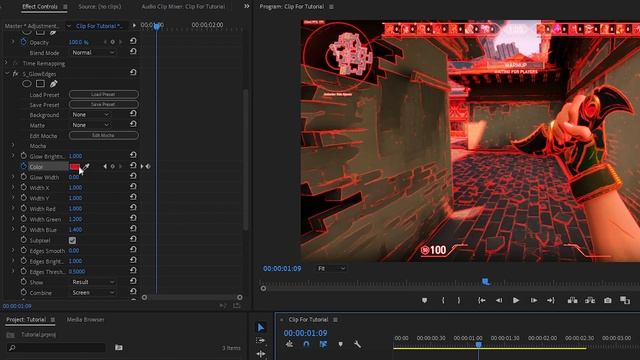The image size is (640, 360).
Task: Toggle linked selection in timeline
Action: [x=323, y=344]
